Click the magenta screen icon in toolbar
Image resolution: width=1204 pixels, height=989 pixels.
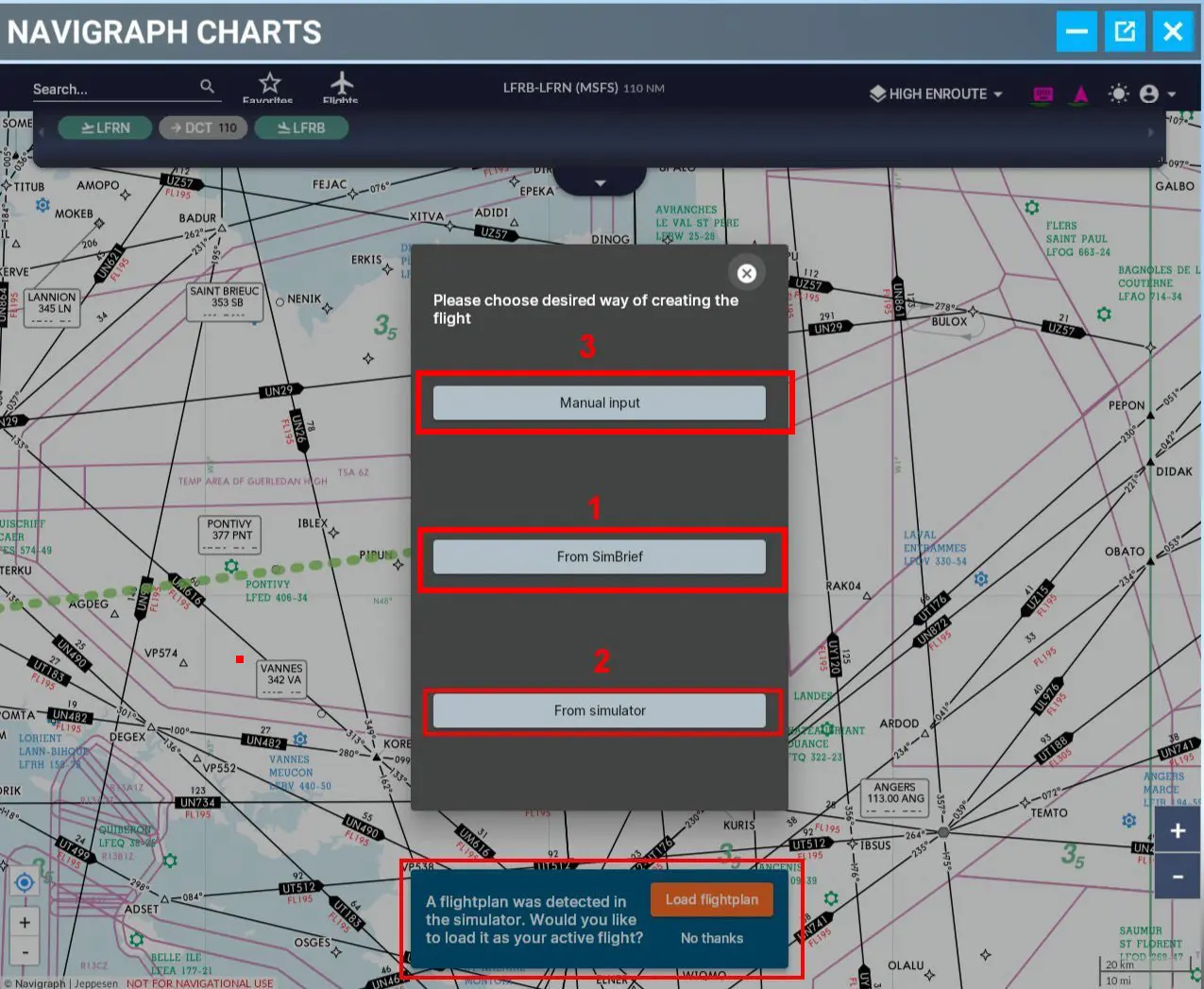[1043, 94]
